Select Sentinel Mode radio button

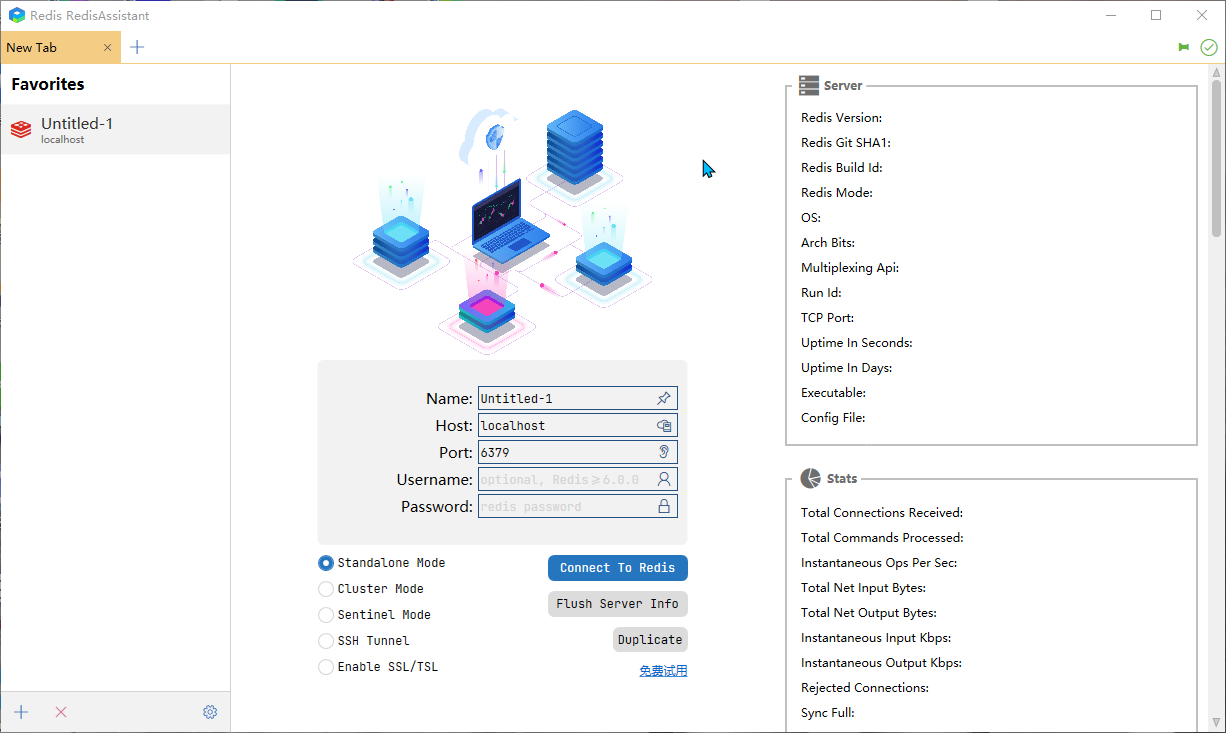(326, 615)
